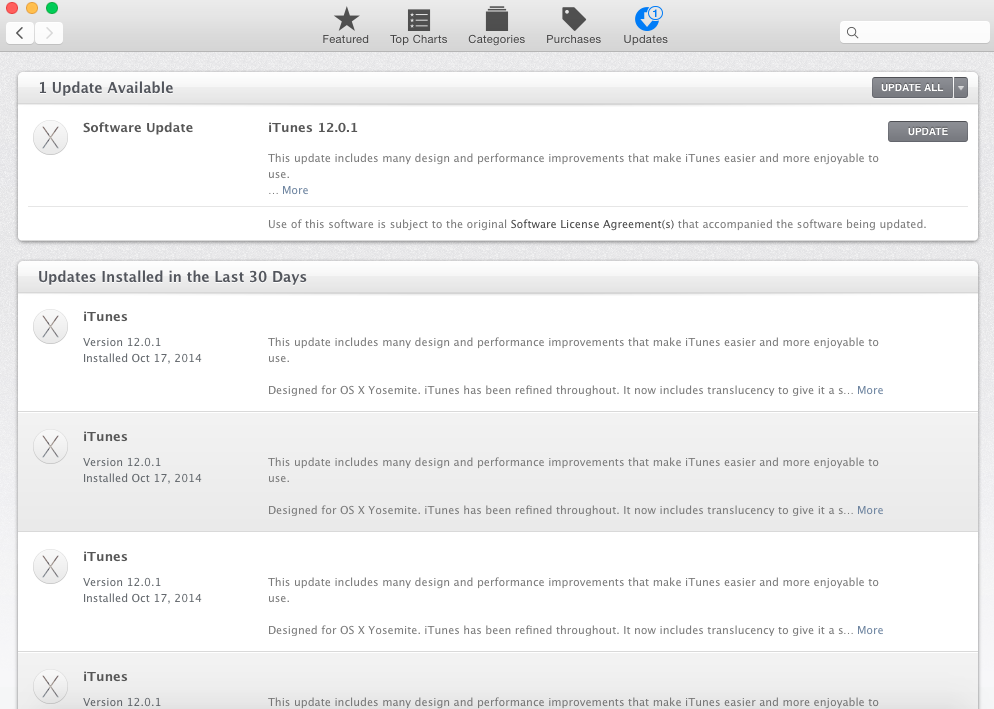Click the fourth installed iTunes OS X icon
Image resolution: width=994 pixels, height=709 pixels.
pos(51,686)
